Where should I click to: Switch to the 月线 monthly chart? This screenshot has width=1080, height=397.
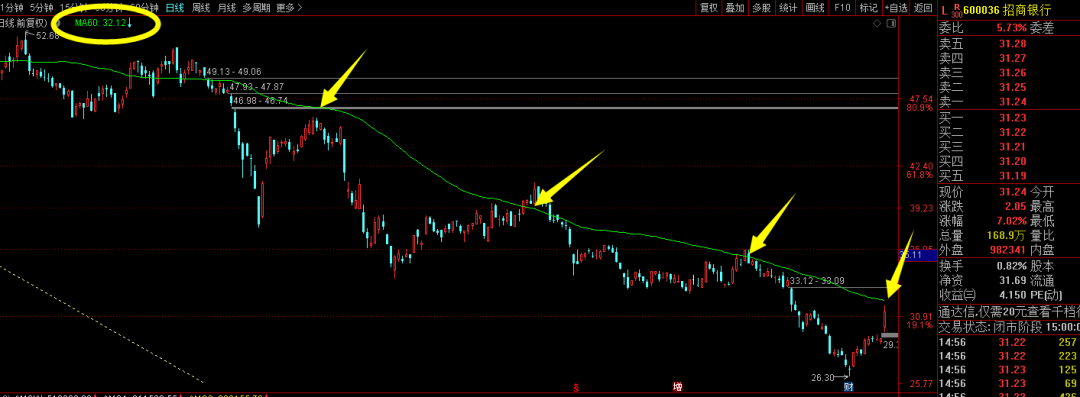point(226,8)
